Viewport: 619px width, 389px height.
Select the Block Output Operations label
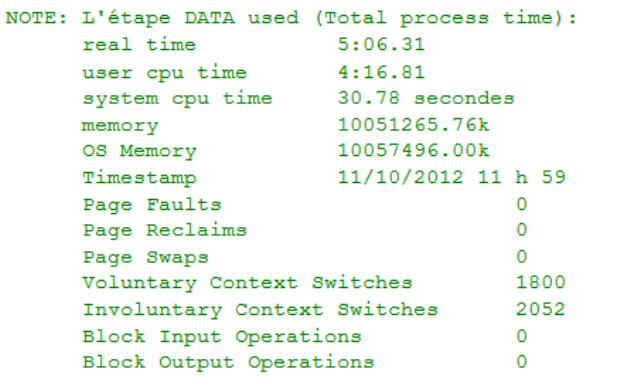(228, 363)
